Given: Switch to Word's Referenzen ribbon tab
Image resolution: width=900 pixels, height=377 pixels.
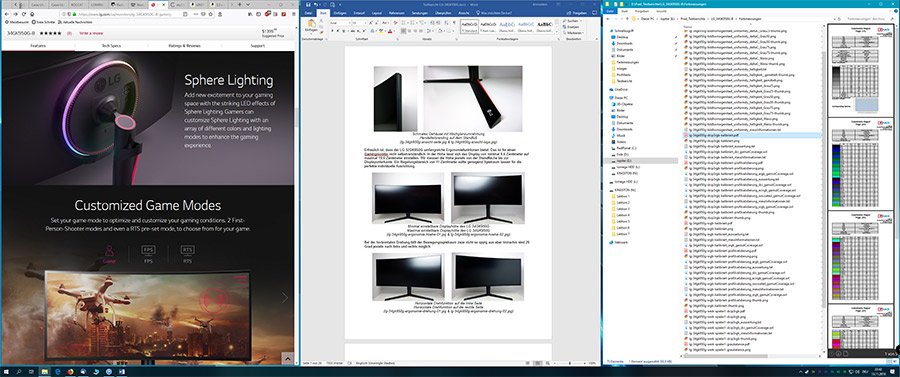Looking at the screenshot, I should click(x=397, y=13).
